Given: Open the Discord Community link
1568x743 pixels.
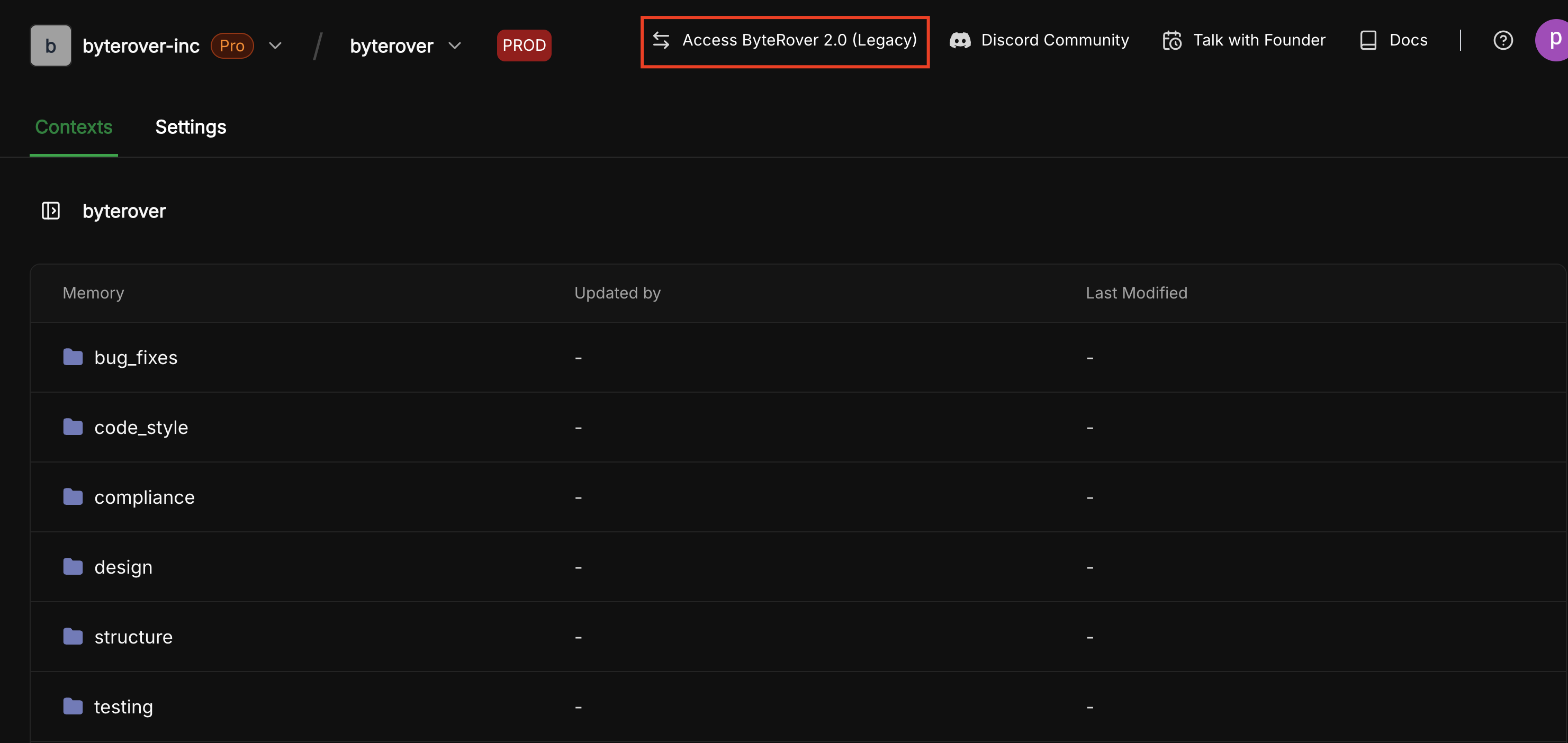Looking at the screenshot, I should 1055,40.
